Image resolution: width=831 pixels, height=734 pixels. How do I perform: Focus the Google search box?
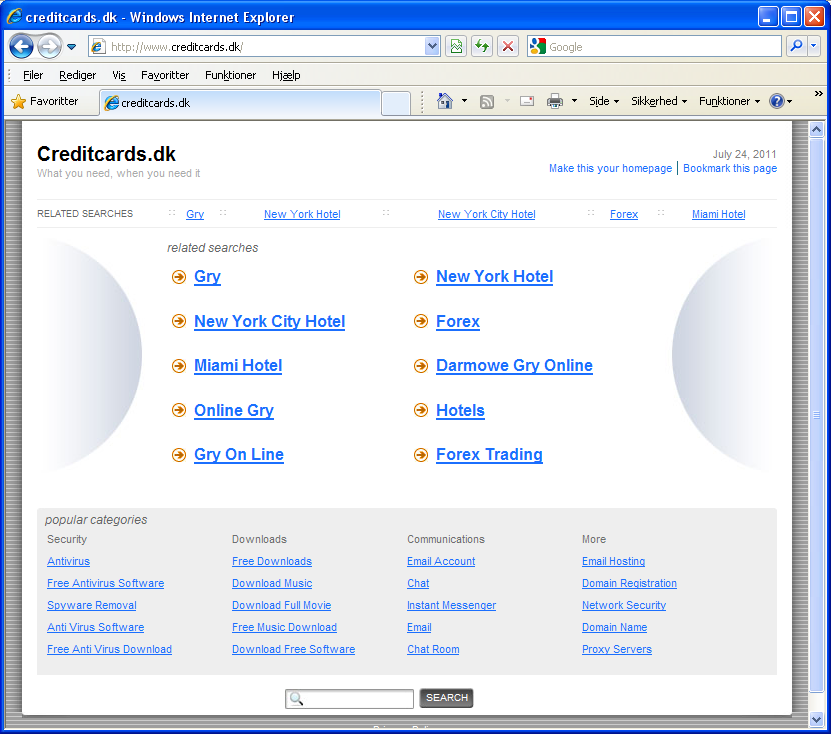click(x=662, y=47)
